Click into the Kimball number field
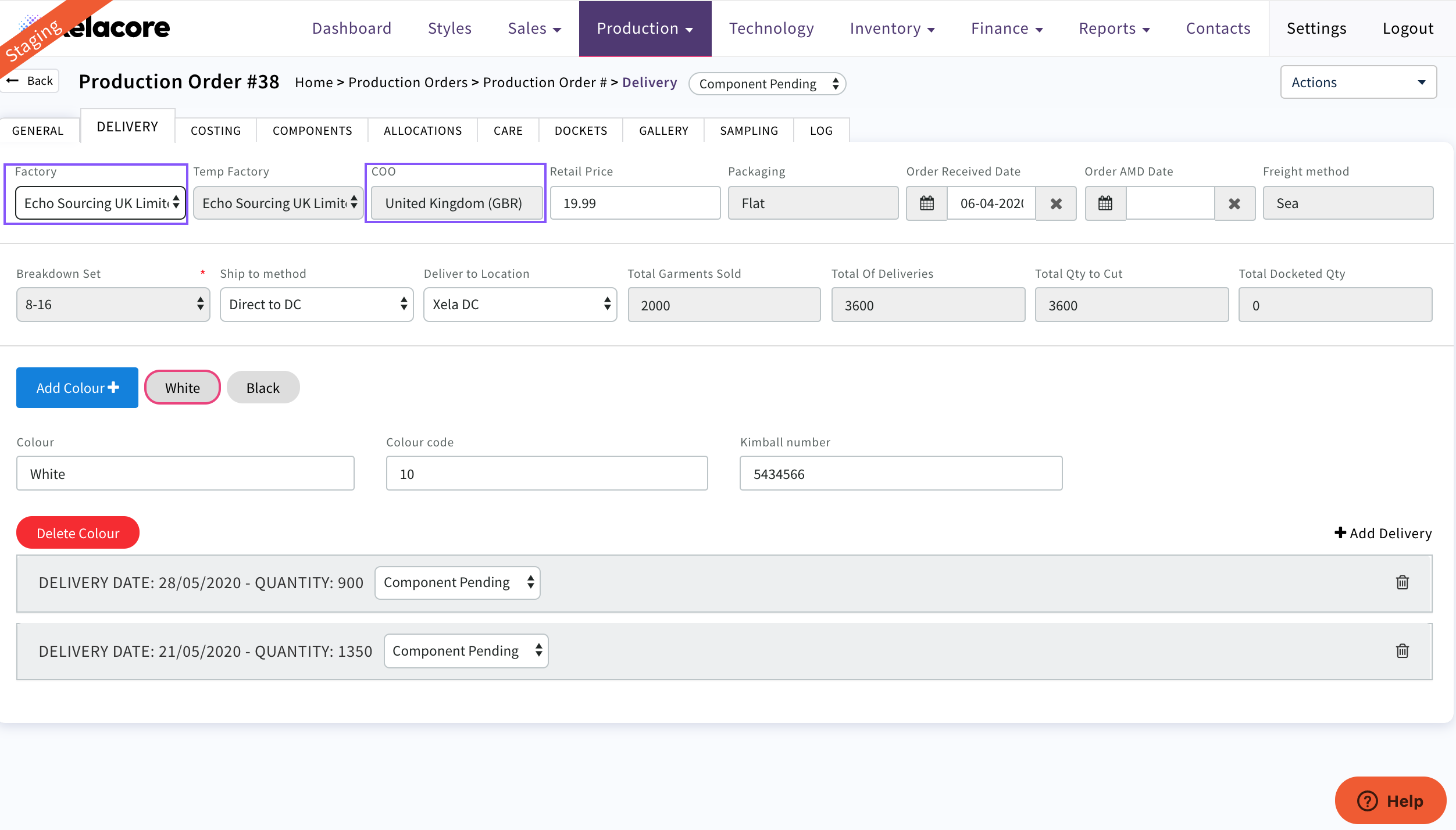The image size is (1456, 830). (900, 474)
